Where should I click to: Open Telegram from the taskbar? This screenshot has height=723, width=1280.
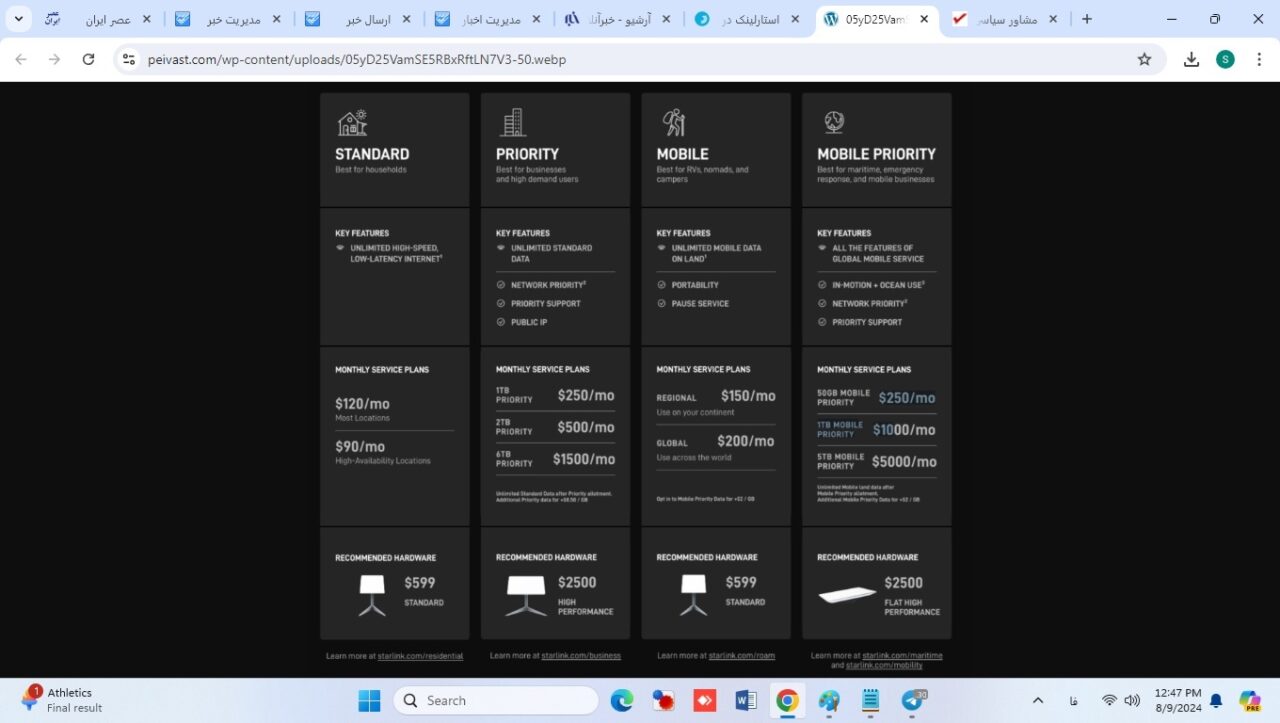tap(912, 700)
